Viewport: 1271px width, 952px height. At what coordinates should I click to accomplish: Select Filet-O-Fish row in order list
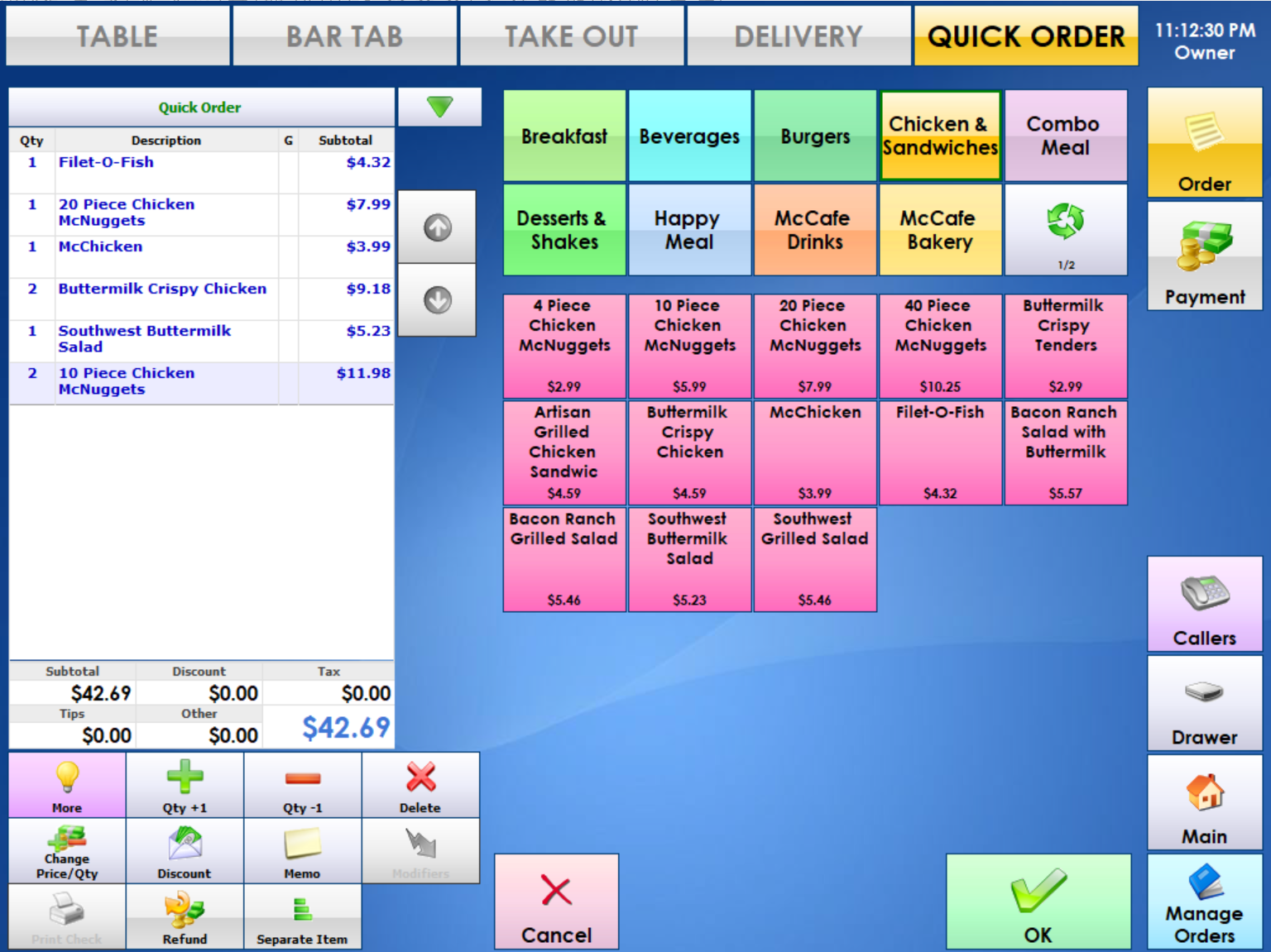click(201, 172)
